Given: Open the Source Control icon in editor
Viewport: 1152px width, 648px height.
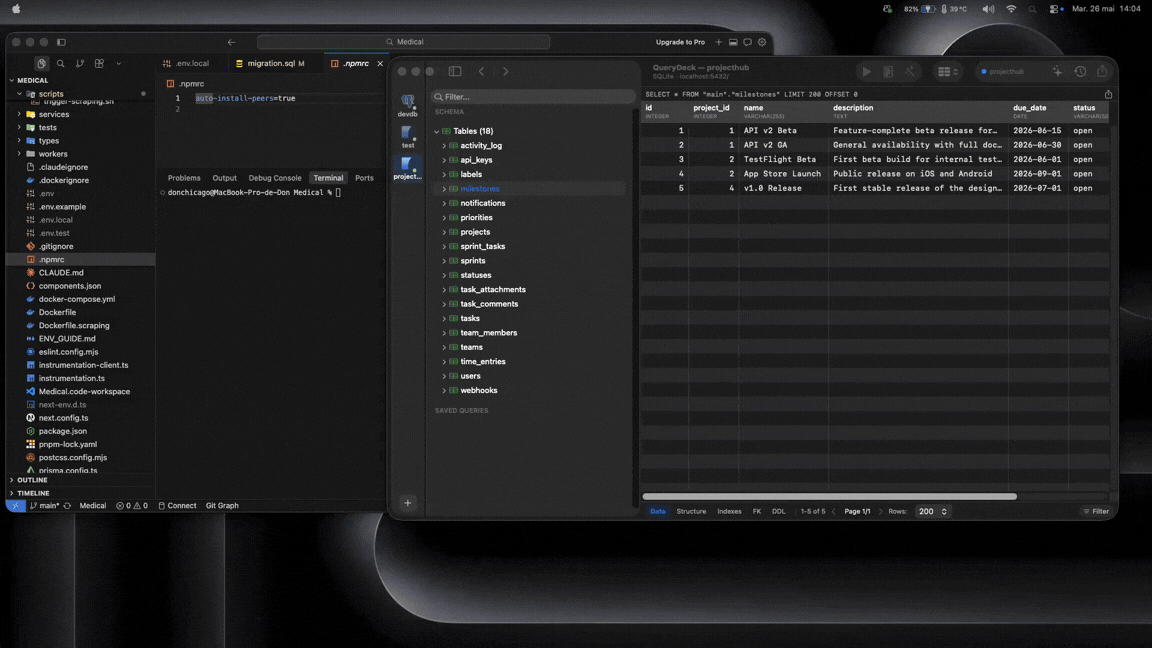Looking at the screenshot, I should (x=80, y=64).
